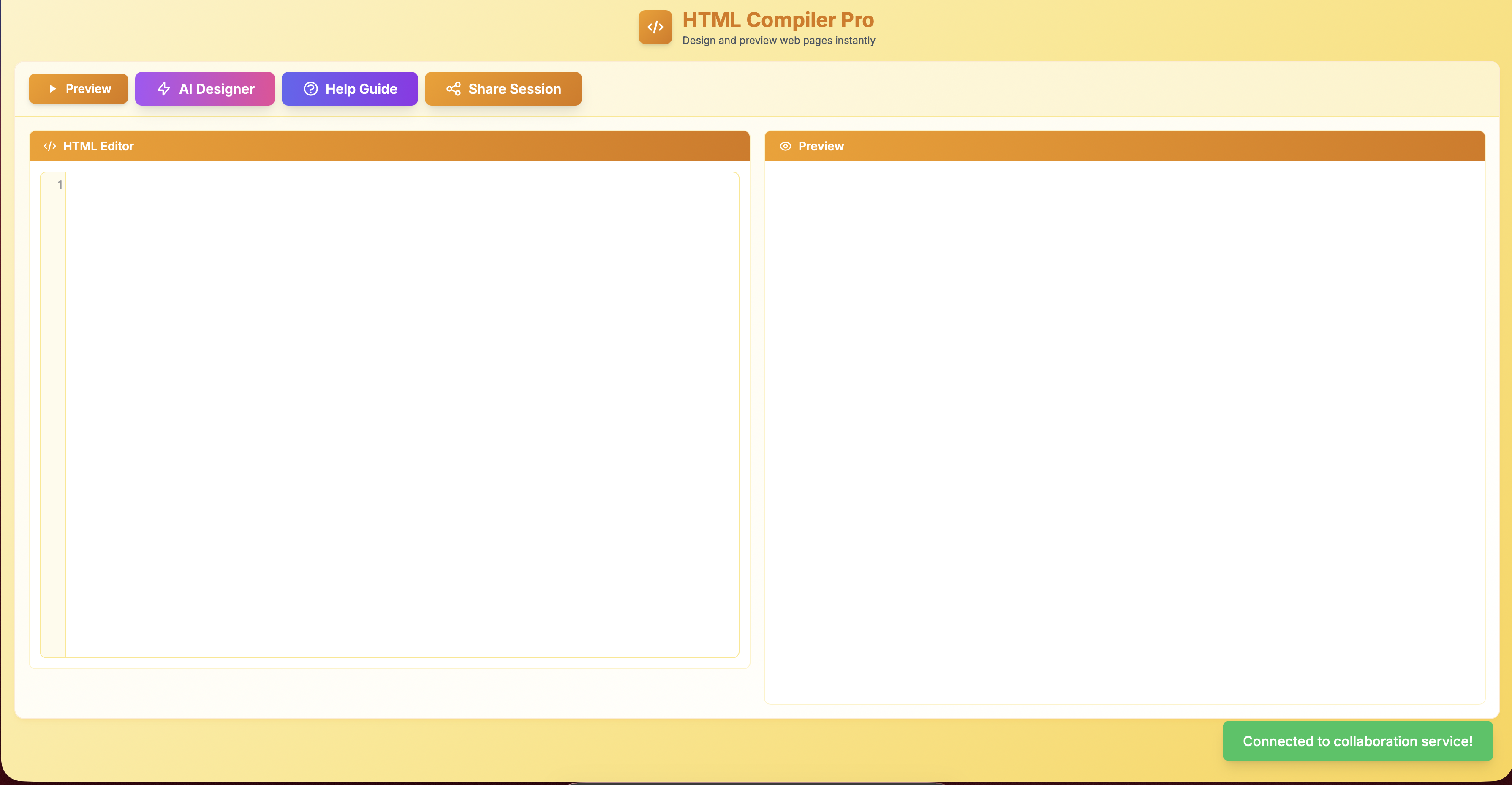Click the share nodes icon on Share Session
The image size is (1512, 785).
click(453, 89)
